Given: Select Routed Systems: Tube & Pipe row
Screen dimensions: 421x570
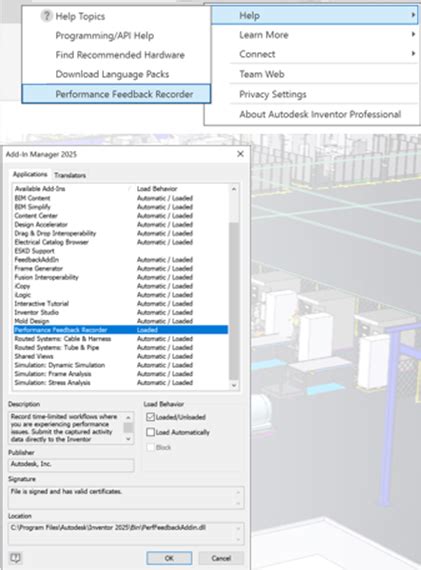Looking at the screenshot, I should click(121, 347).
